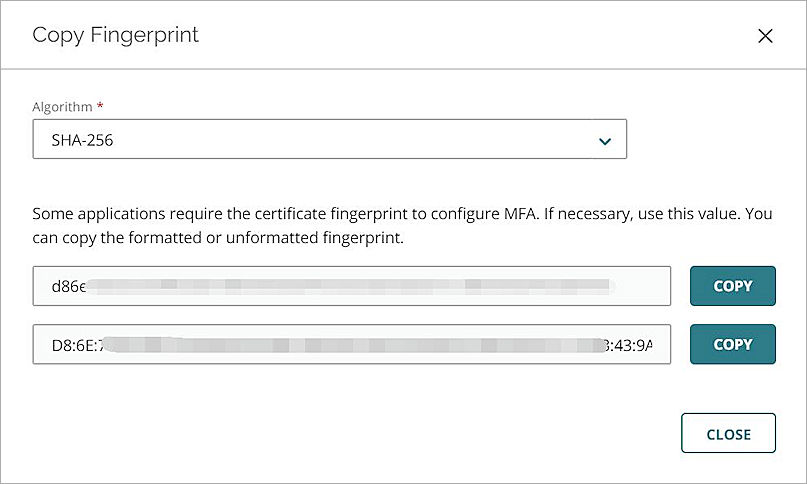Click the Algorithm field label

[x=62, y=106]
